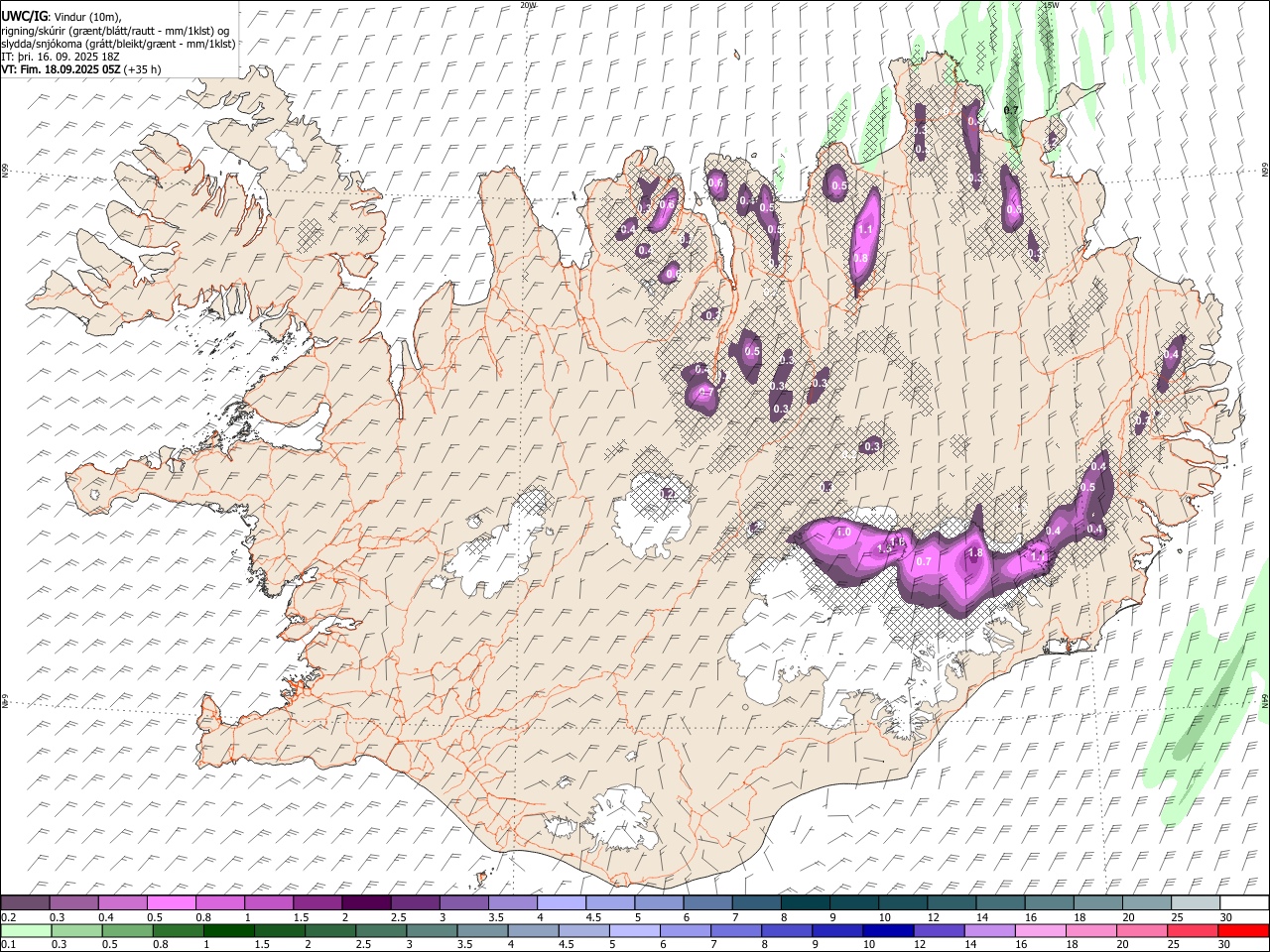Click the '1.0' value in the southern snow band
The image size is (1270, 952).
[843, 533]
